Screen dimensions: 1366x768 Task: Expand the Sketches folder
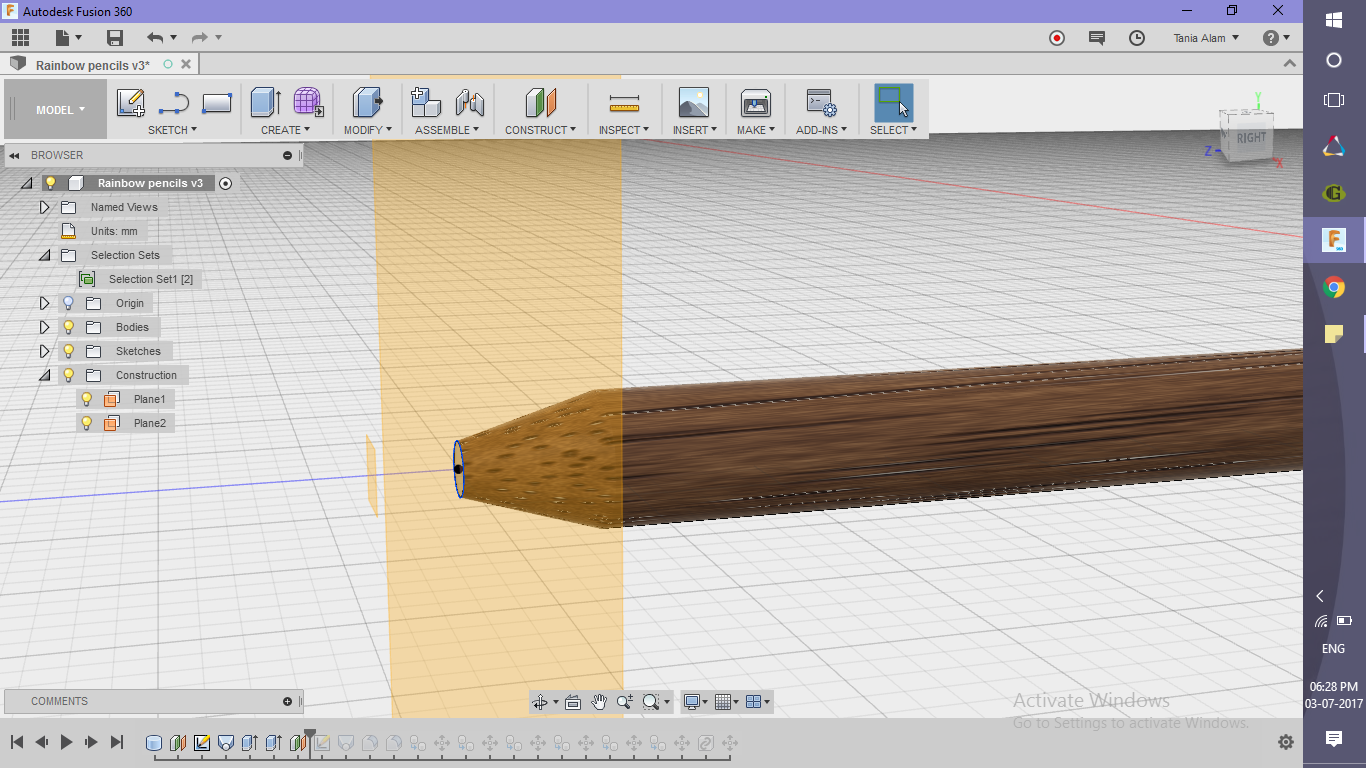(44, 351)
